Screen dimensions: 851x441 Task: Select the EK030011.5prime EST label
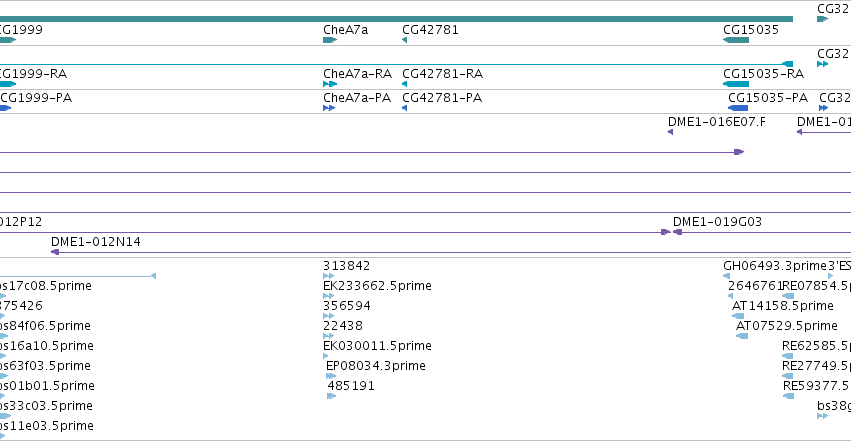coord(377,346)
